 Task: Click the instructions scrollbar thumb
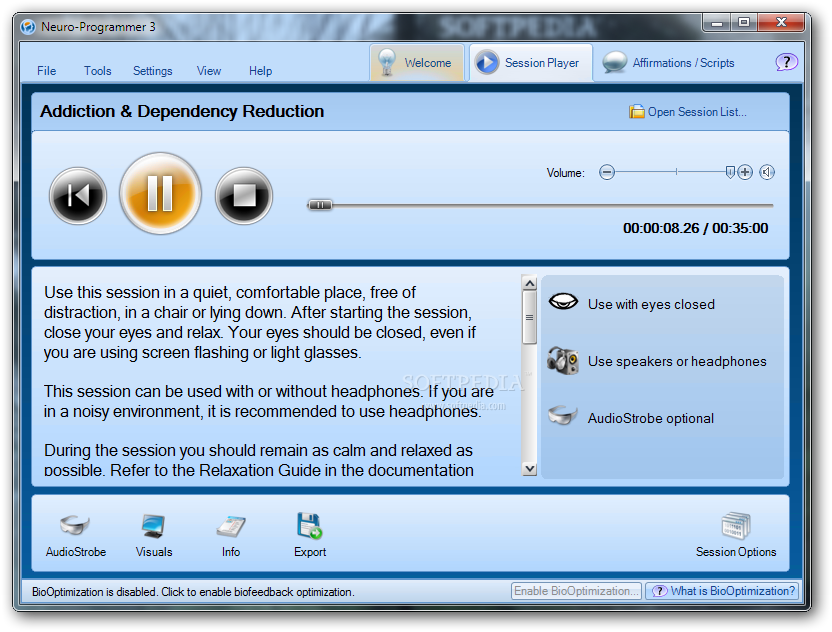coord(529,317)
